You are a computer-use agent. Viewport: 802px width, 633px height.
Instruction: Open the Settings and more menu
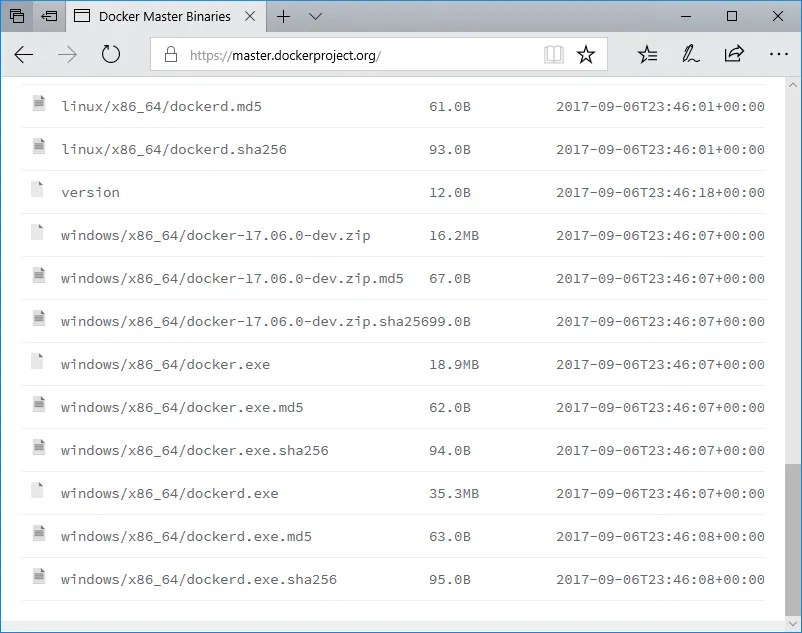[778, 55]
